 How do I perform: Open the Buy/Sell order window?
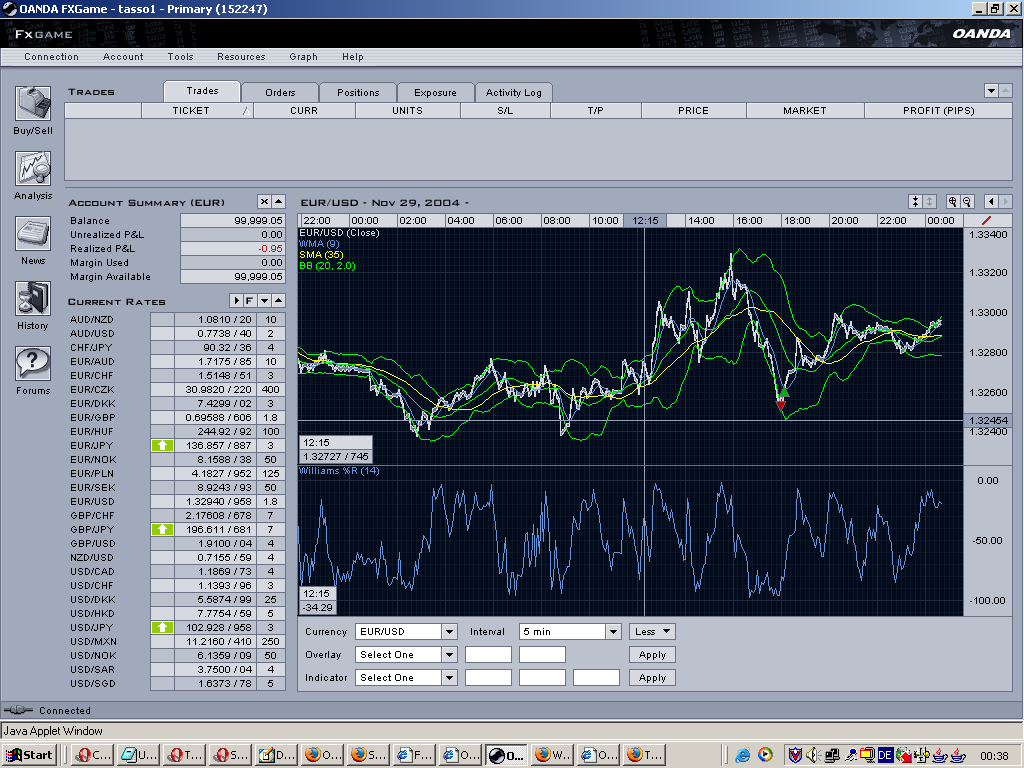[x=33, y=105]
